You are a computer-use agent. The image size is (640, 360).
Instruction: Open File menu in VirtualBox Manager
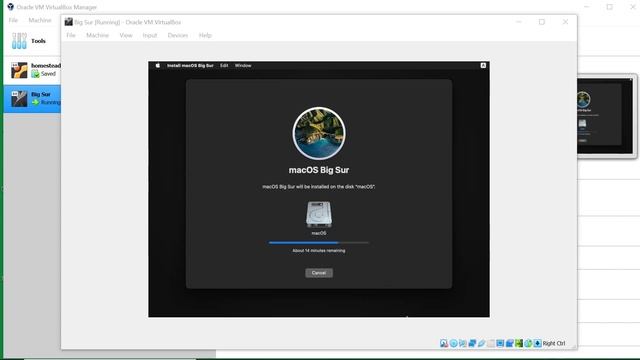coord(13,20)
